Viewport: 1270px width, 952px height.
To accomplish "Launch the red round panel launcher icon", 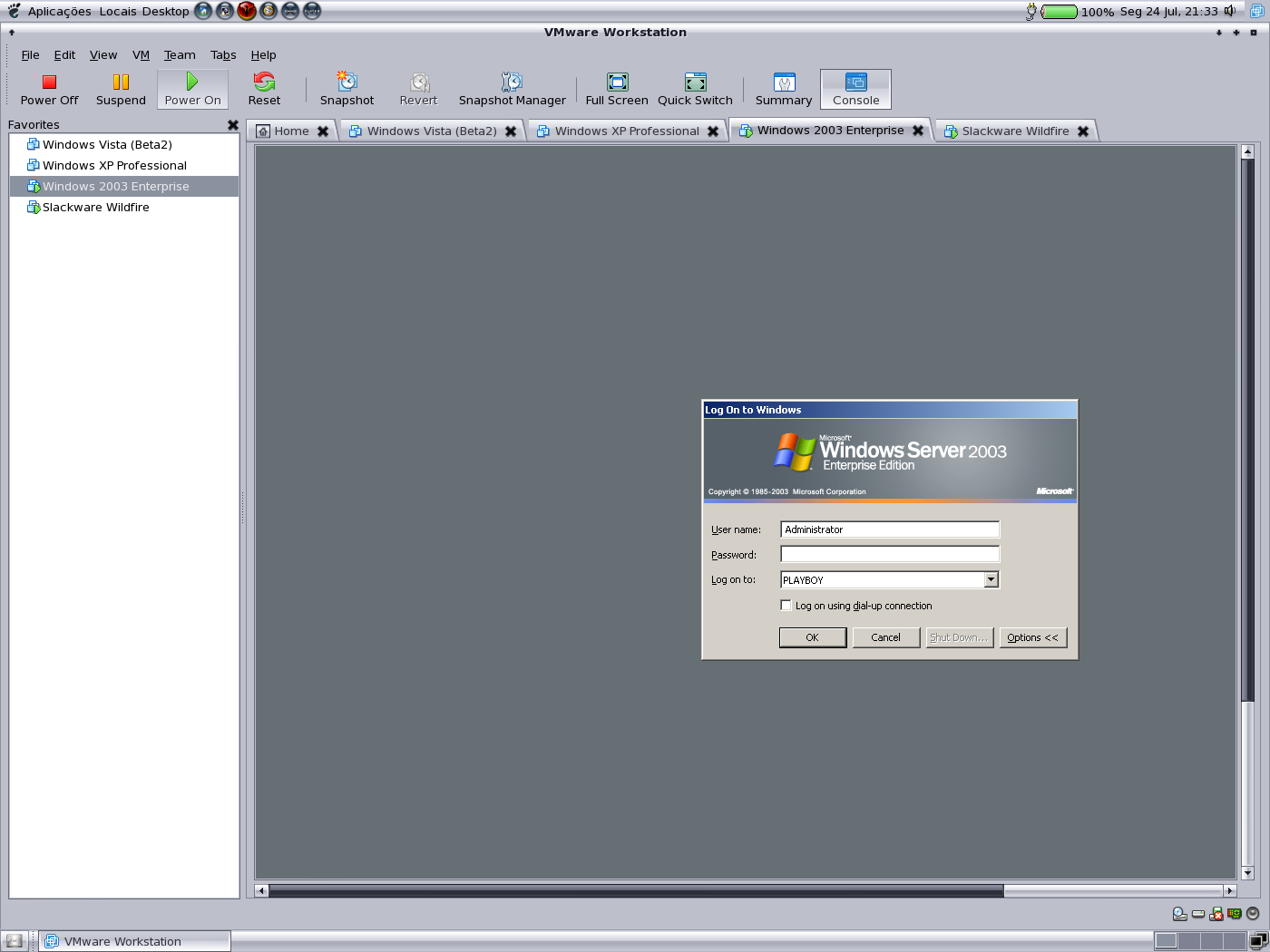I will tap(247, 11).
